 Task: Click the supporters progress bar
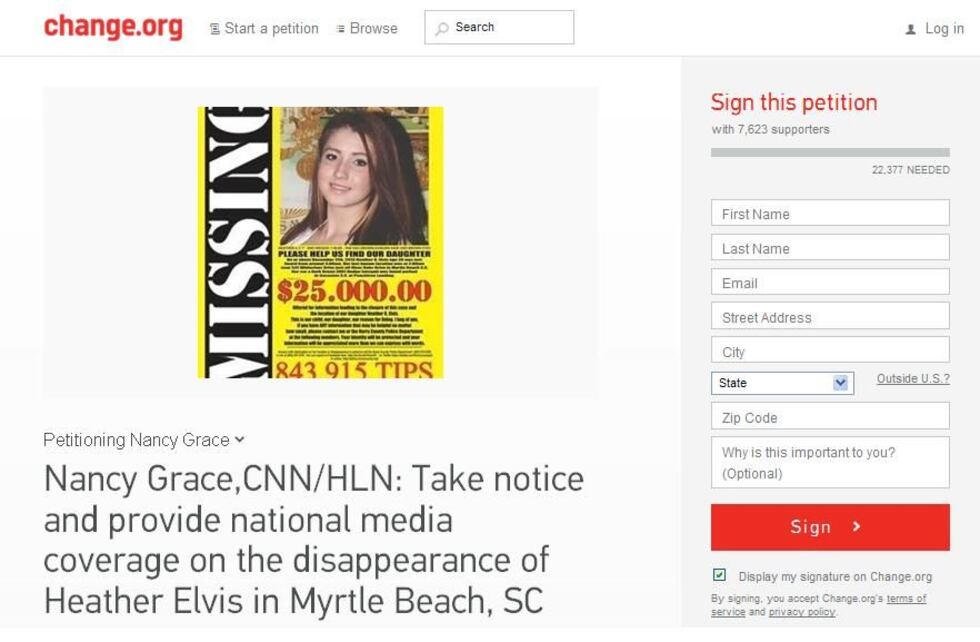(830, 153)
